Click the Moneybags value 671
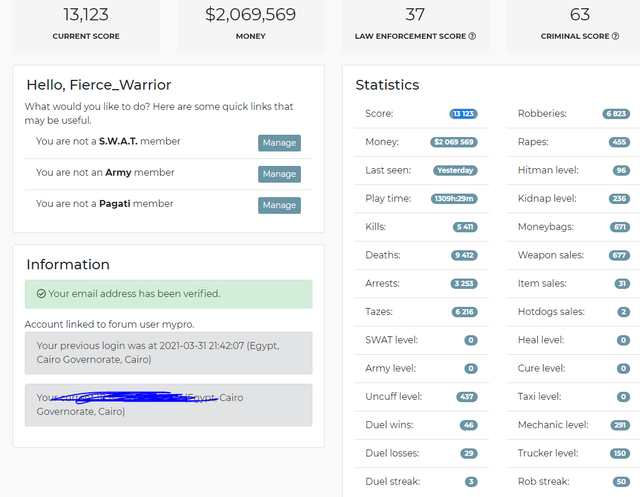This screenshot has width=640, height=497. (x=620, y=227)
